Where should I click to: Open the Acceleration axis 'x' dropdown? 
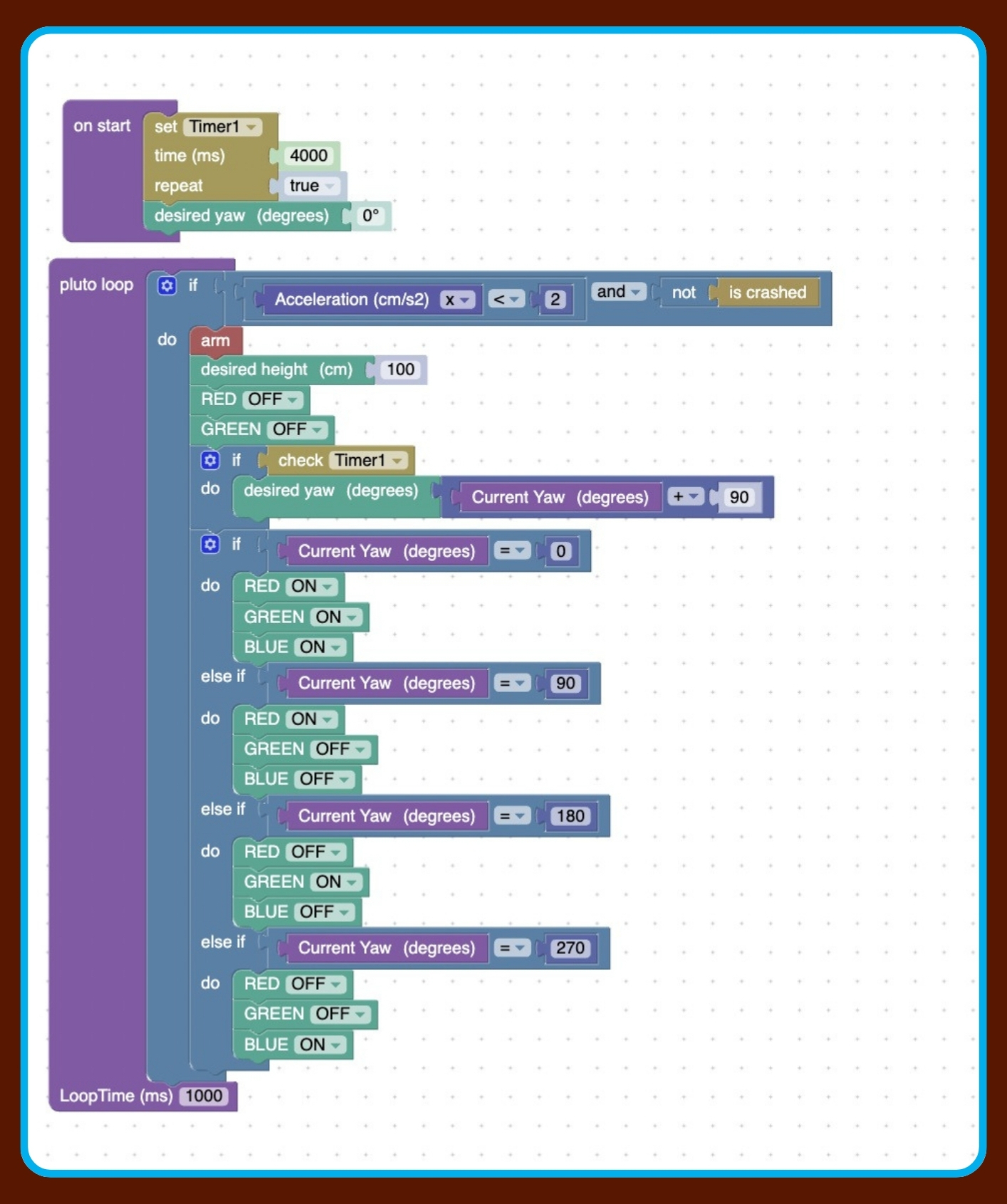click(457, 300)
